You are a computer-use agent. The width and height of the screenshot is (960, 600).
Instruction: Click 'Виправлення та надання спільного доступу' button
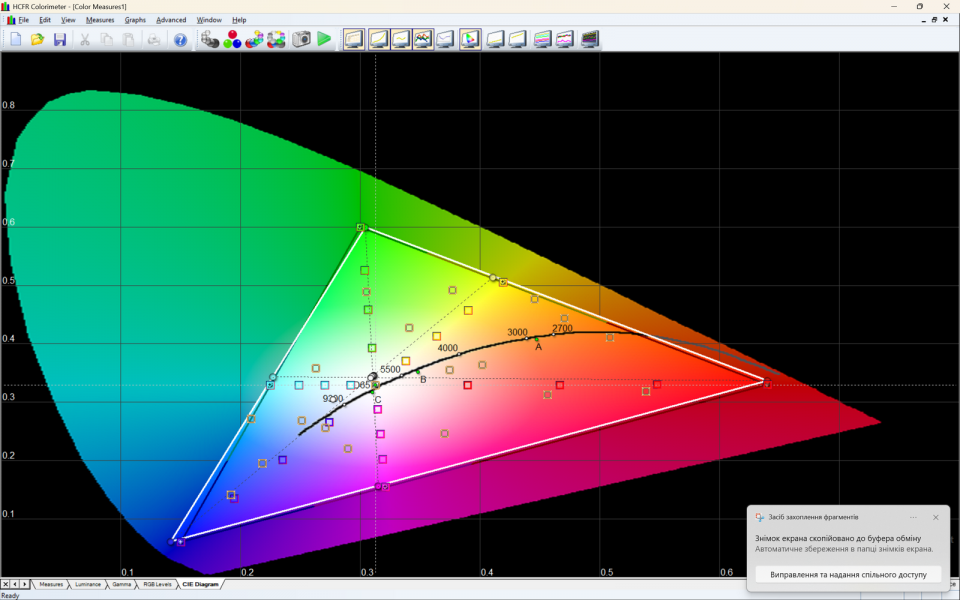(848, 574)
